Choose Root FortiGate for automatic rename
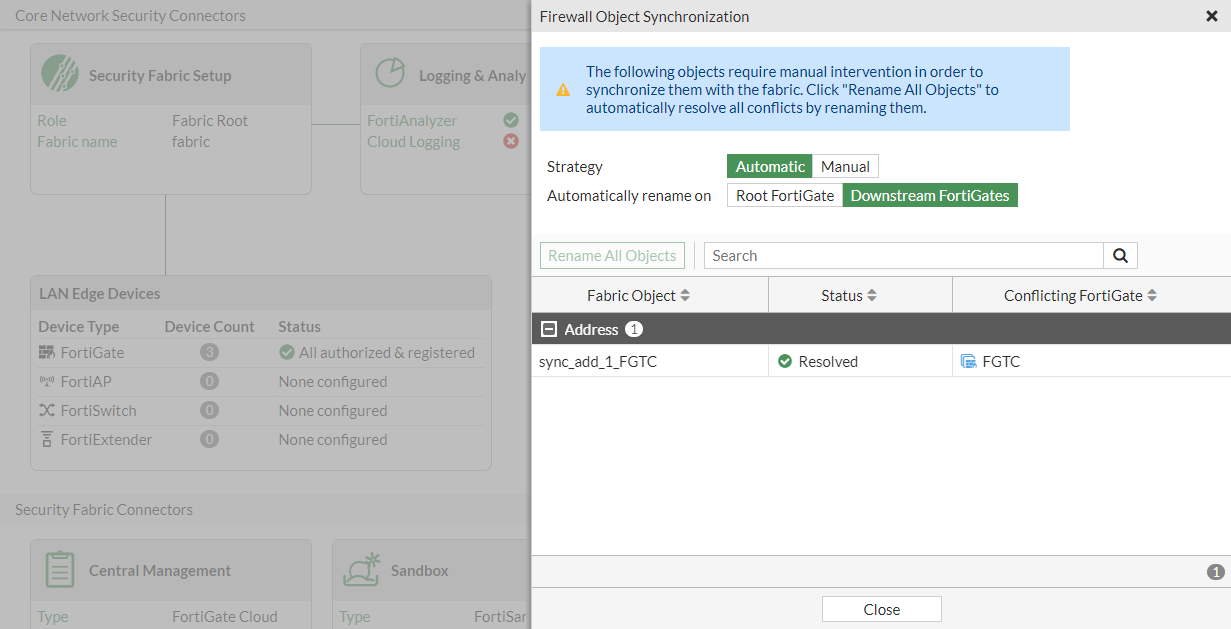The height and width of the screenshot is (629, 1231). (785, 196)
